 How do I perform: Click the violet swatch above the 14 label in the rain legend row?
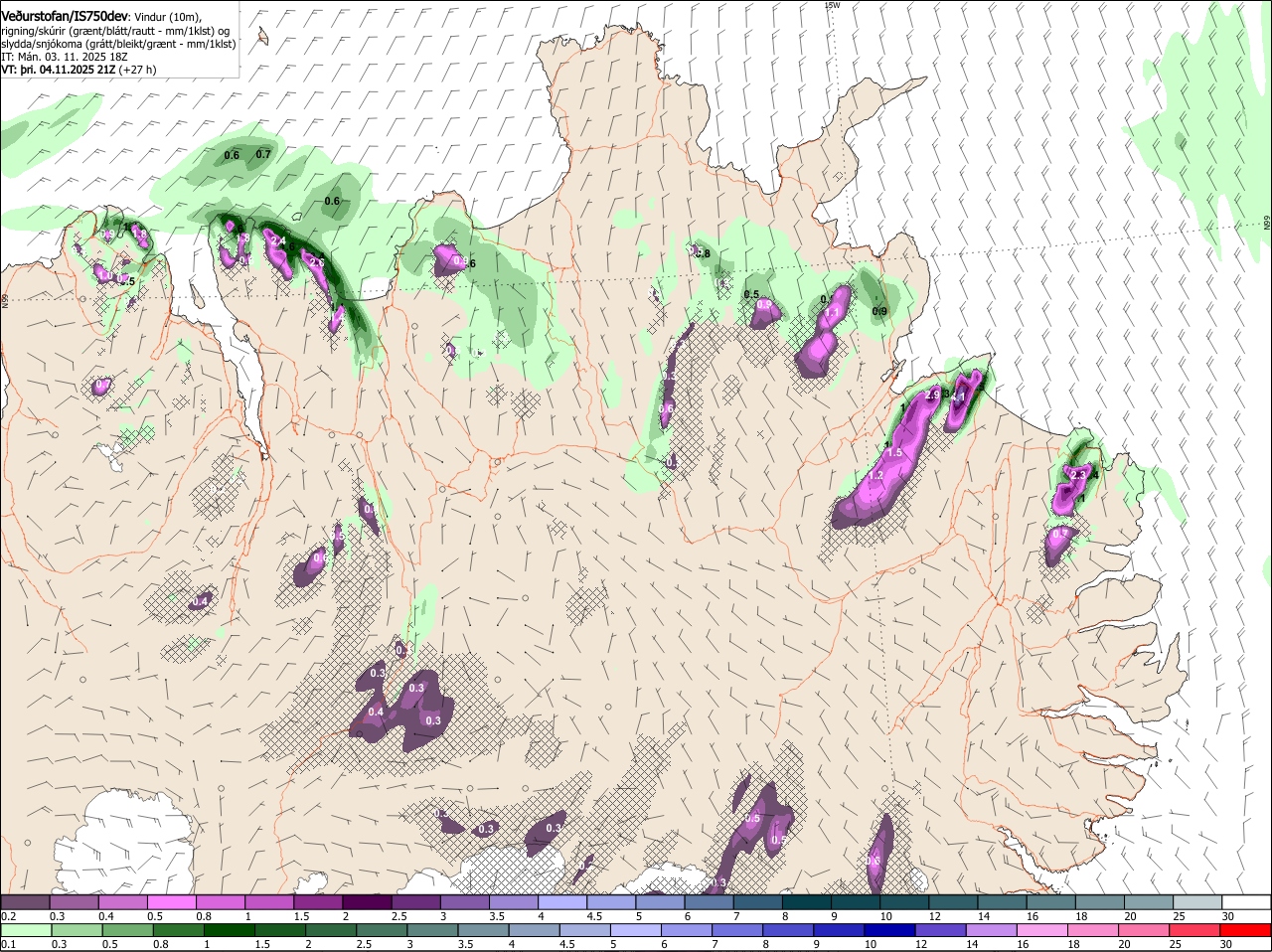click(x=992, y=930)
